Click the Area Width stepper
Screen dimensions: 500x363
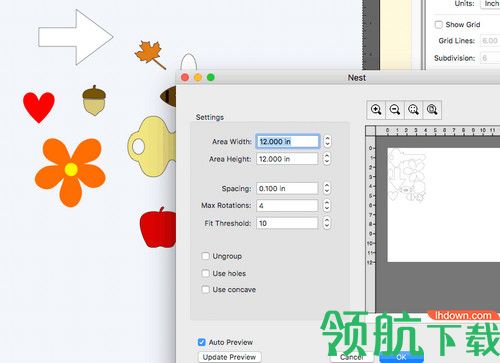coord(327,141)
